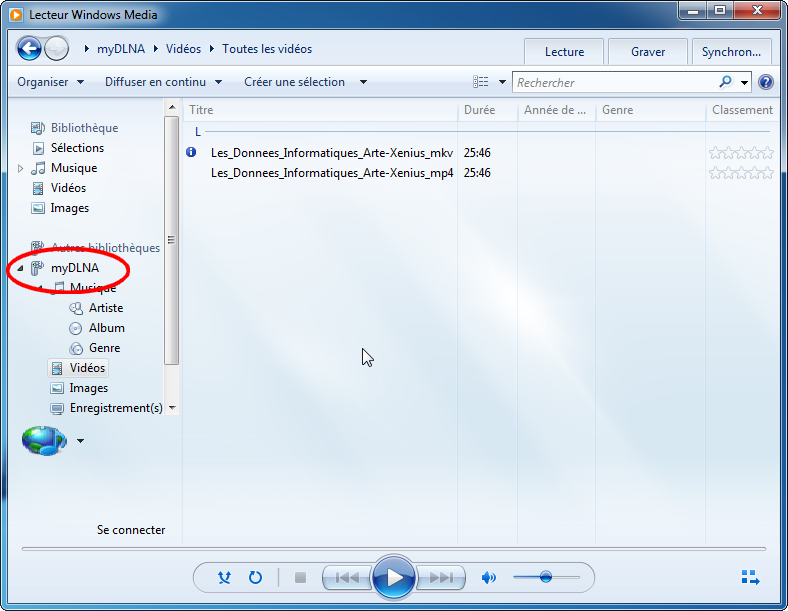Click the search magnifier icon
Image resolution: width=788 pixels, height=611 pixels.
[x=726, y=82]
